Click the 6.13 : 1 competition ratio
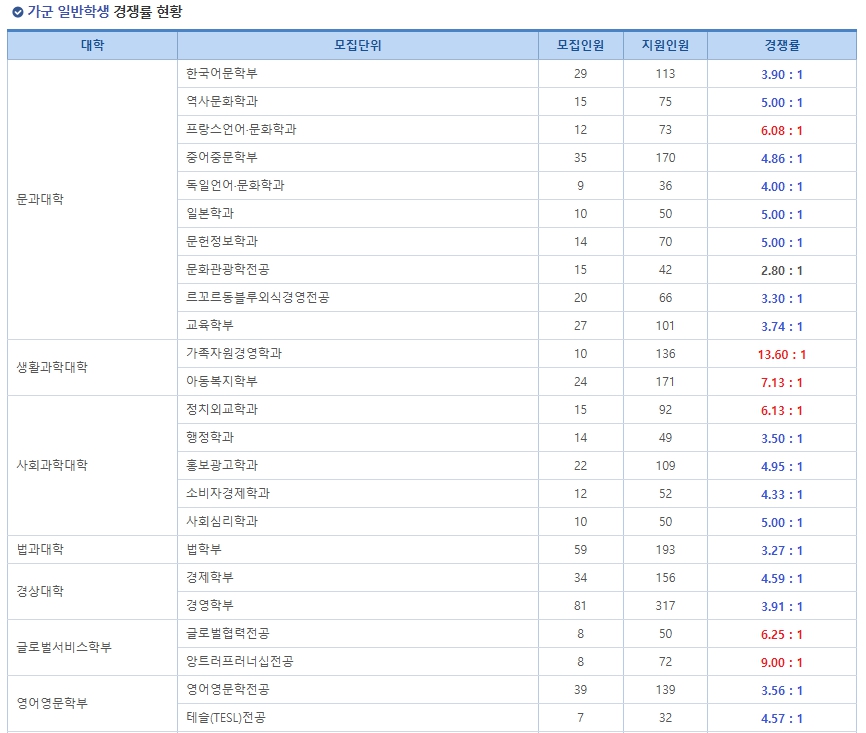 (x=782, y=411)
